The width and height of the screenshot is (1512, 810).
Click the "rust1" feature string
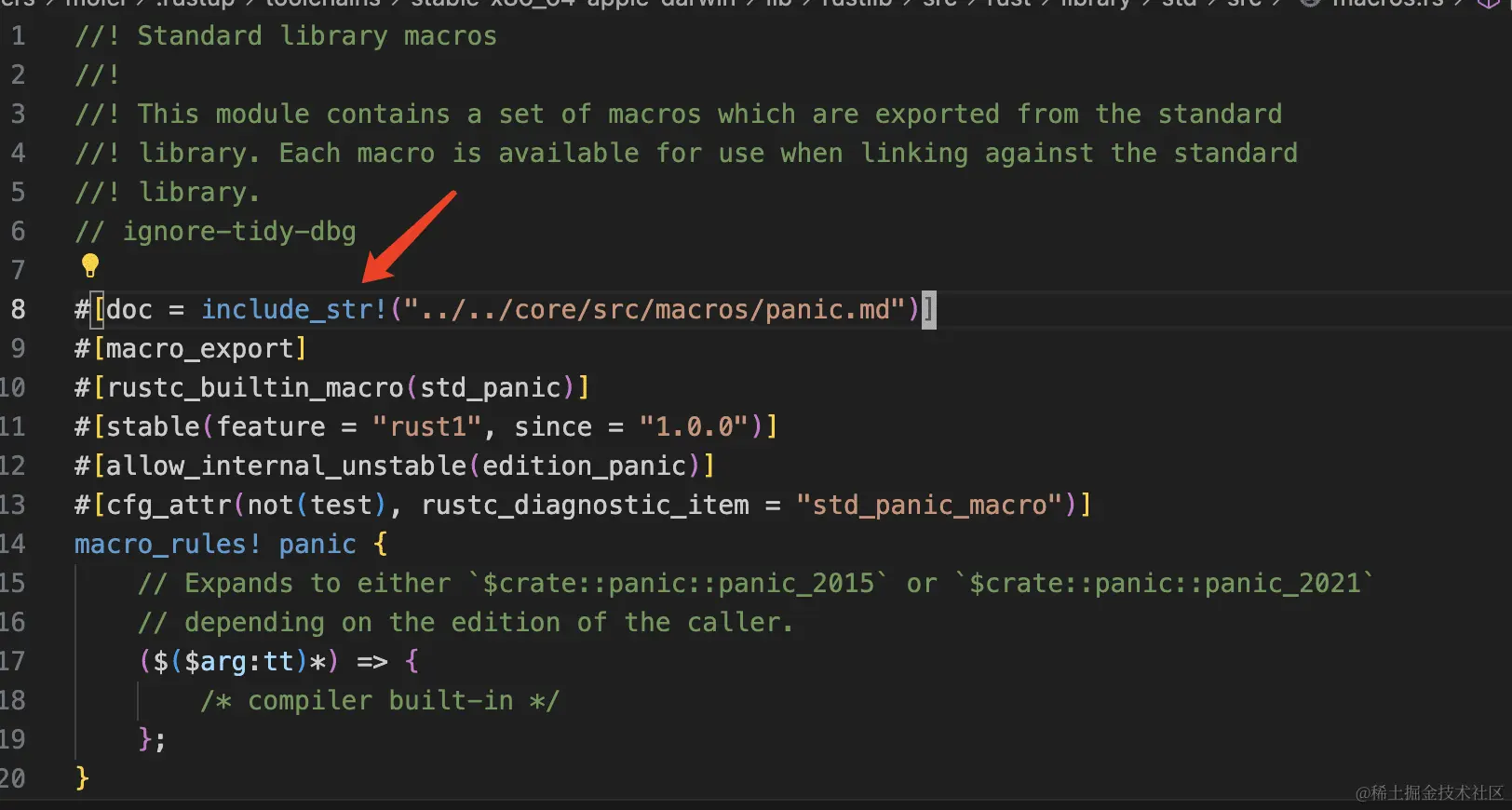coord(427,426)
